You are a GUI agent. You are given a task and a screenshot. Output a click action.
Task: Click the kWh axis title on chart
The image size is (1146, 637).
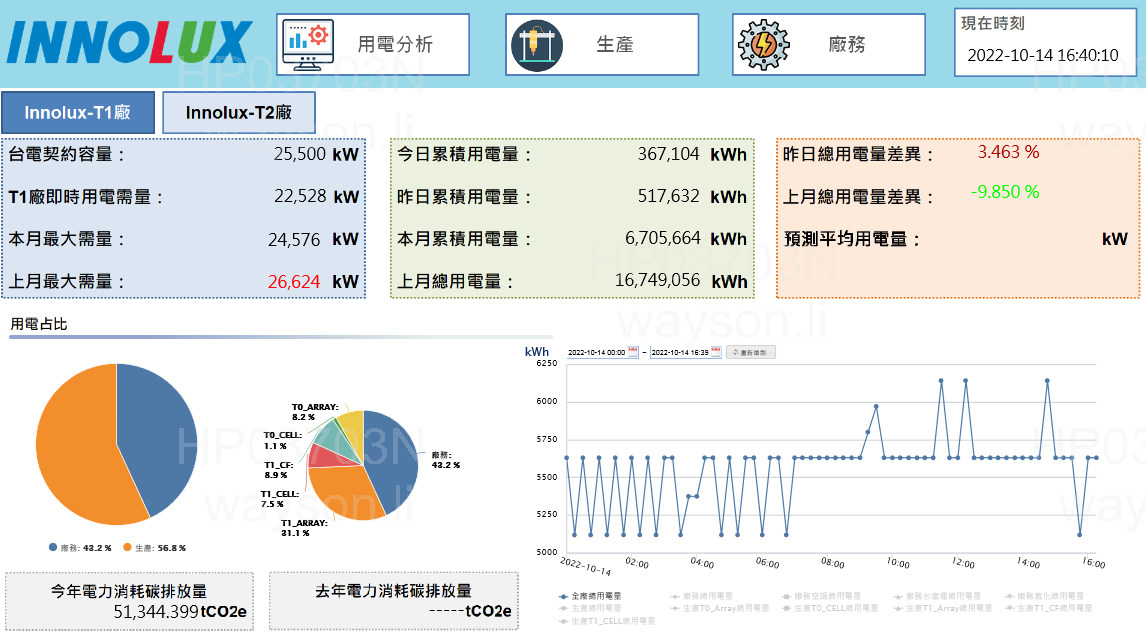[536, 352]
